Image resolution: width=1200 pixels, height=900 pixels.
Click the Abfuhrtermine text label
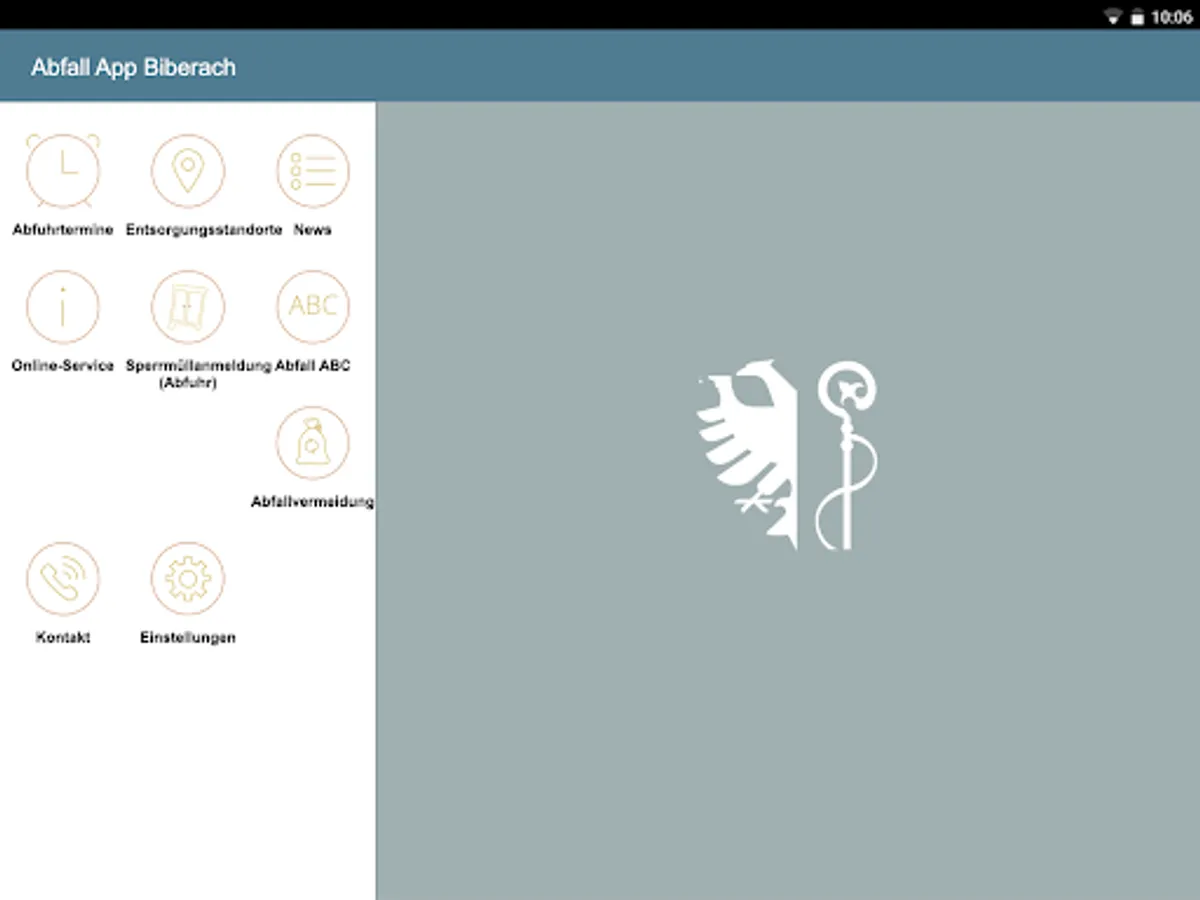click(x=63, y=229)
